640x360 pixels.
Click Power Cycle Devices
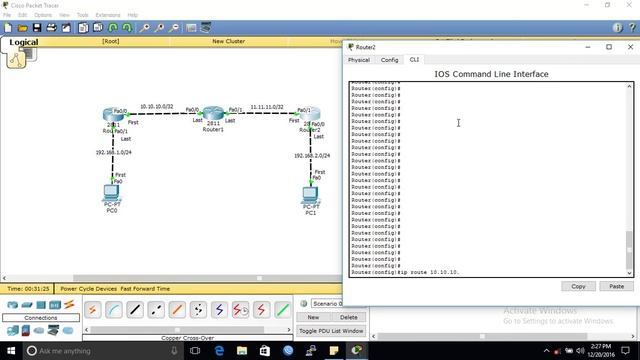(89, 289)
